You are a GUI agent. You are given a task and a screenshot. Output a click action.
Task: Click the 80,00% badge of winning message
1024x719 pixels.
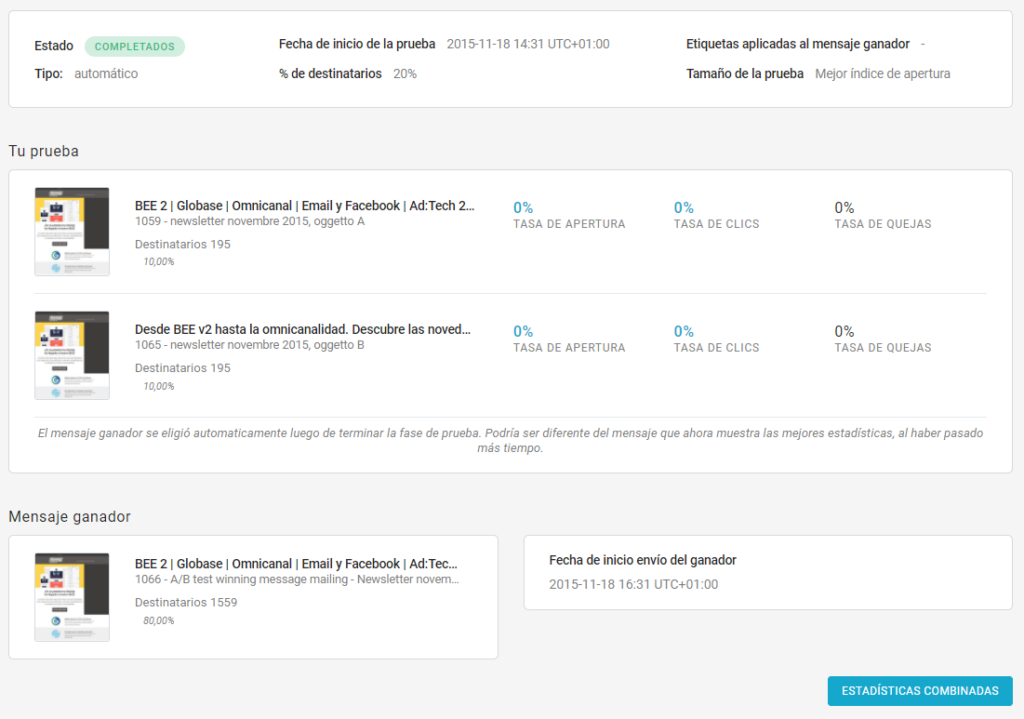pyautogui.click(x=158, y=620)
